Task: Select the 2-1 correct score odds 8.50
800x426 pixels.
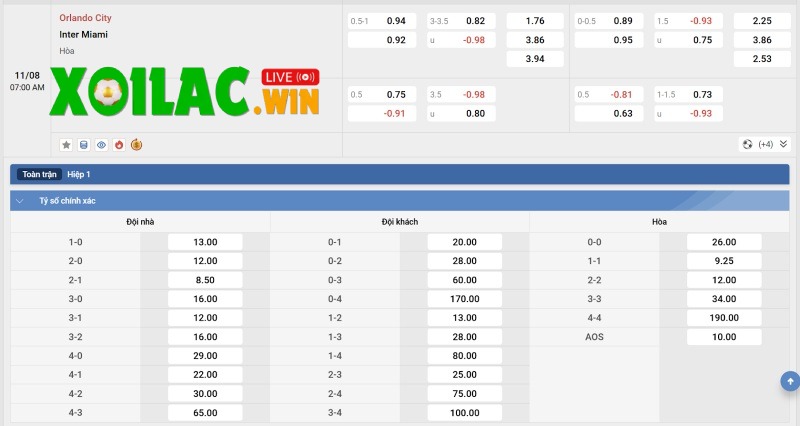Action: (206, 280)
